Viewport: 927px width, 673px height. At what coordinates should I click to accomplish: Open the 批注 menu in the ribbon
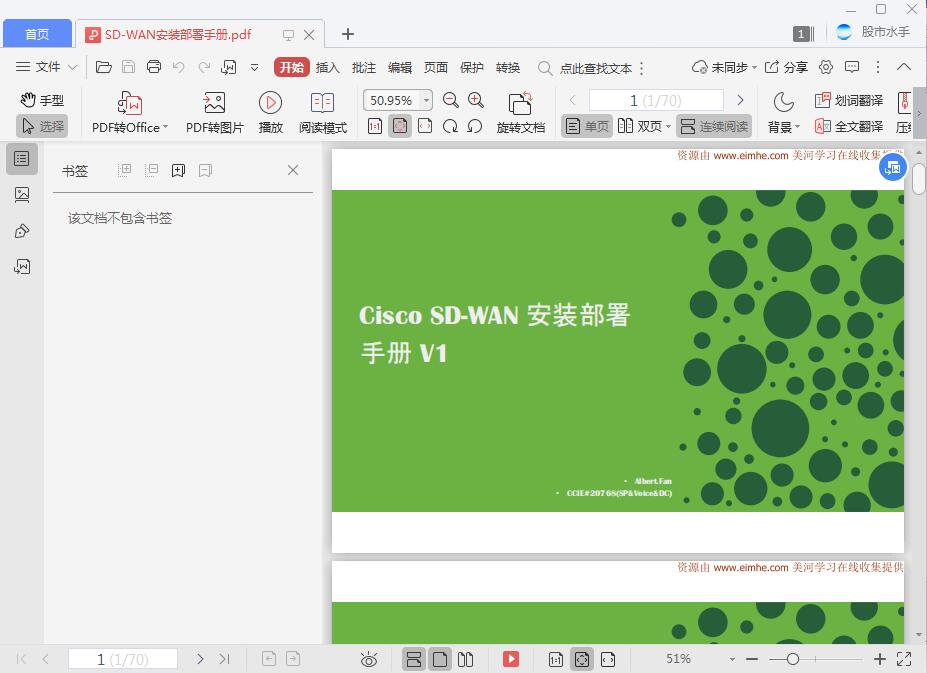tap(363, 68)
